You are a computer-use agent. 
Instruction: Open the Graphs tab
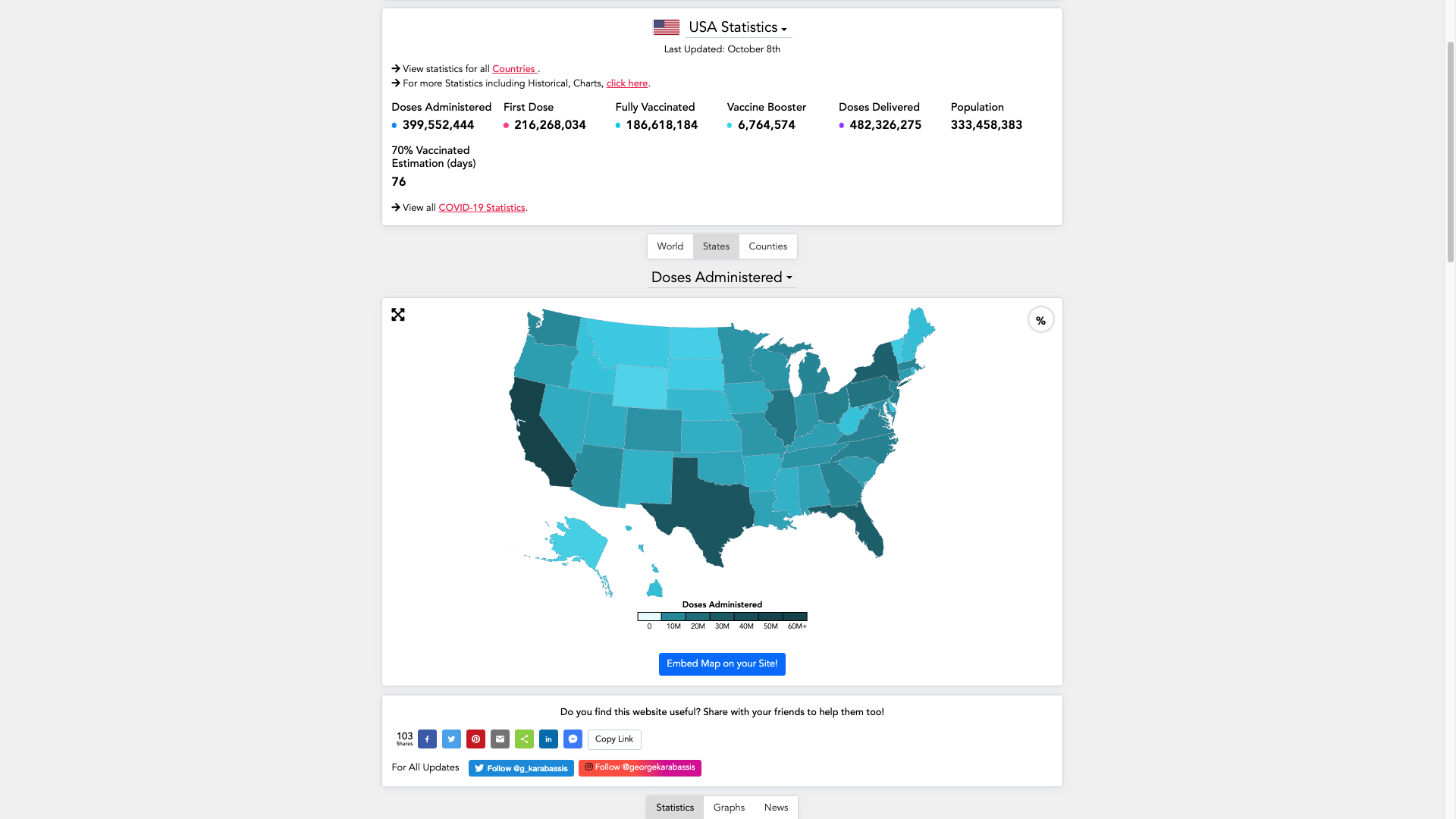coord(729,808)
